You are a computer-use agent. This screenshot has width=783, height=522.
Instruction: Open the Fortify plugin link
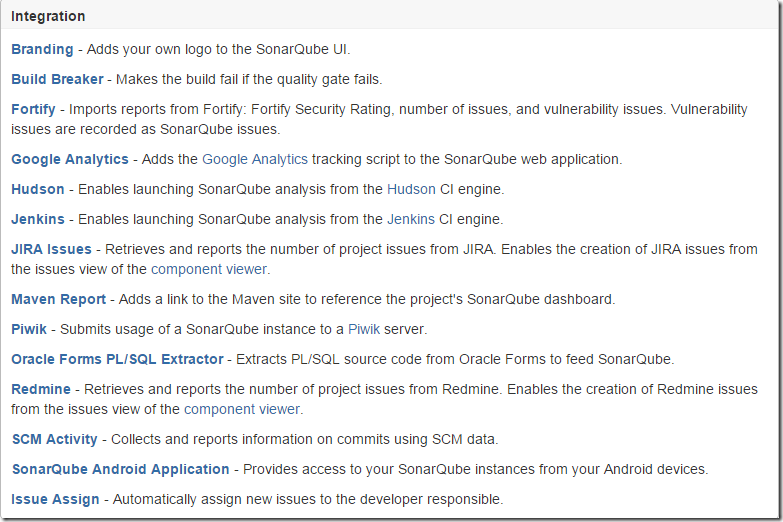[x=33, y=109]
